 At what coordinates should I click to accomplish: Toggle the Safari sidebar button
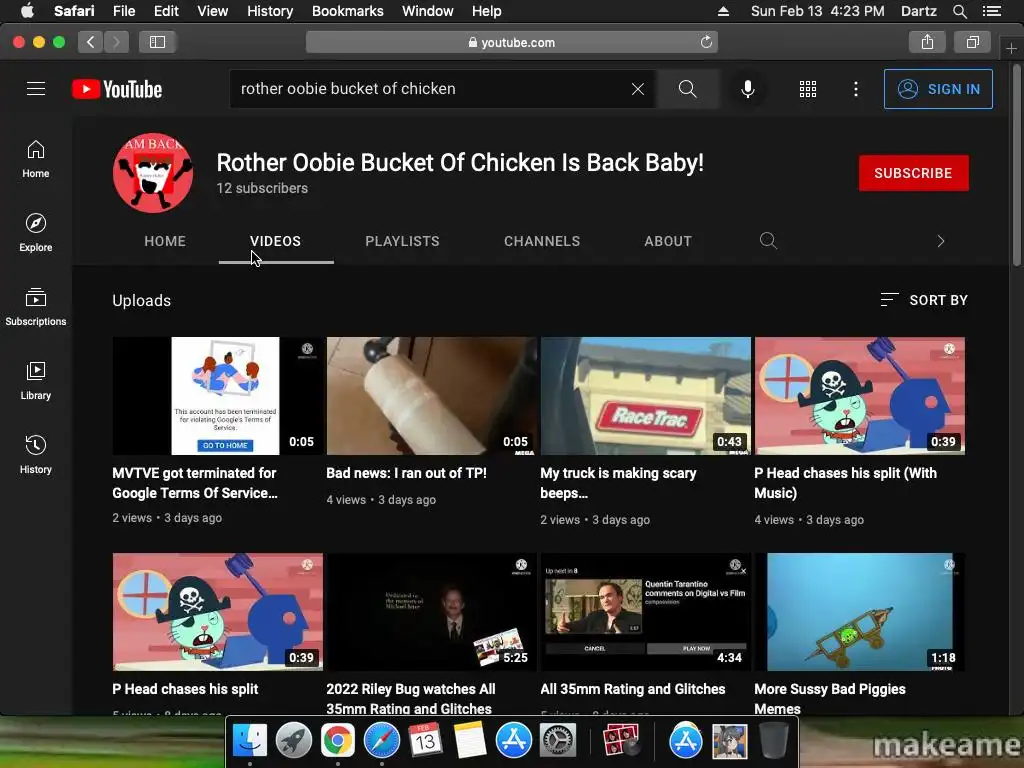pyautogui.click(x=157, y=42)
